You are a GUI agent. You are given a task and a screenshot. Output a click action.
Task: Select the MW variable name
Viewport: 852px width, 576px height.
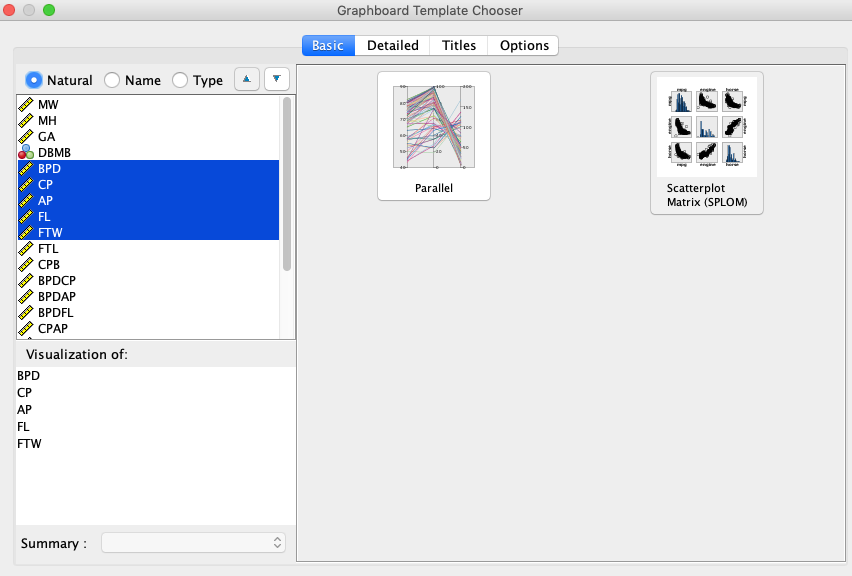pyautogui.click(x=48, y=104)
